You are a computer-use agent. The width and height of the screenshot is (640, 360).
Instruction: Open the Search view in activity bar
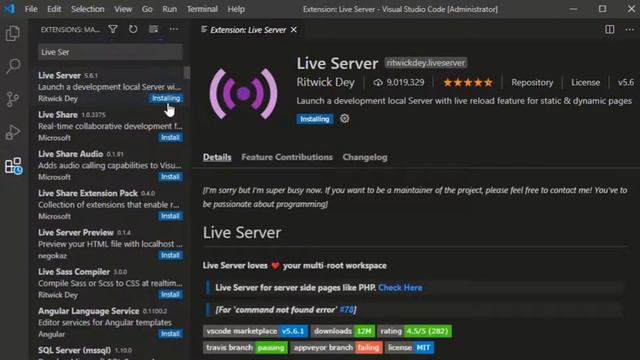pyautogui.click(x=13, y=66)
